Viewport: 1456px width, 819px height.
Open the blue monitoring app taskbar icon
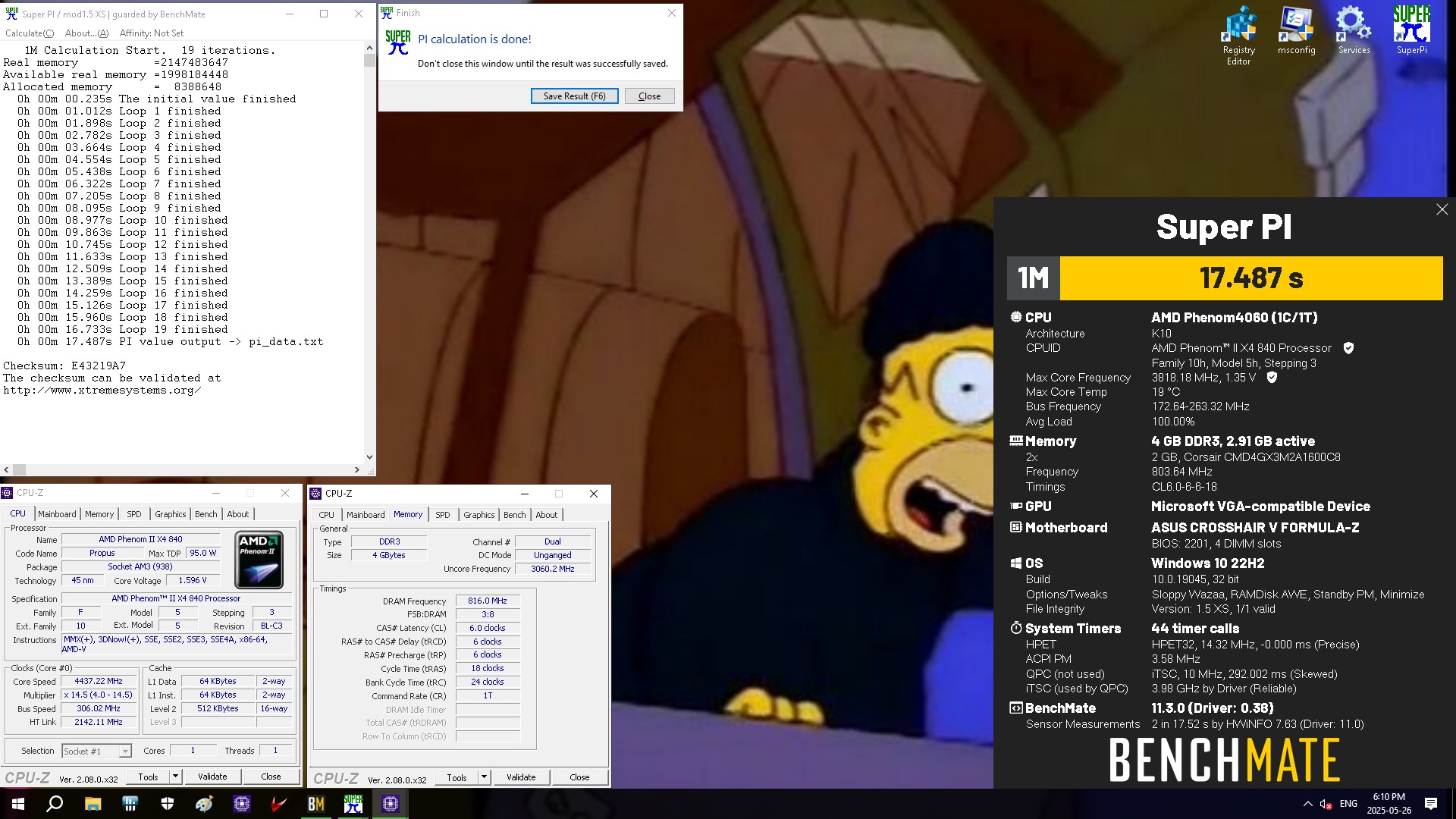pyautogui.click(x=130, y=804)
